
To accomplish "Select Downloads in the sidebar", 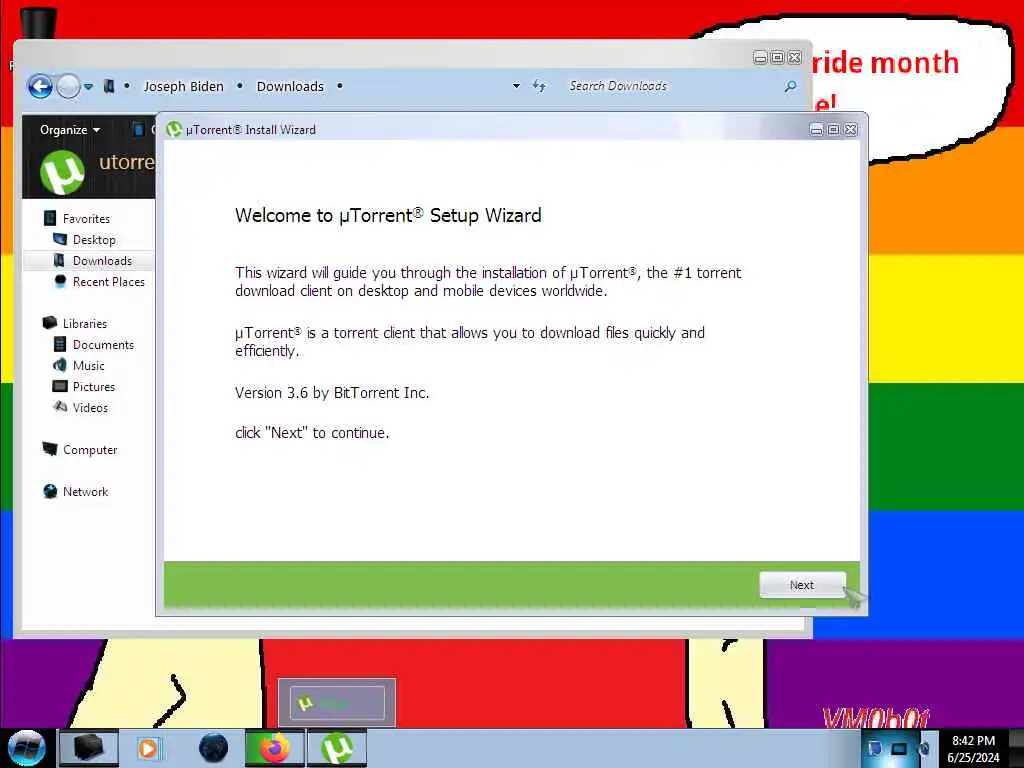I will click(x=103, y=261).
